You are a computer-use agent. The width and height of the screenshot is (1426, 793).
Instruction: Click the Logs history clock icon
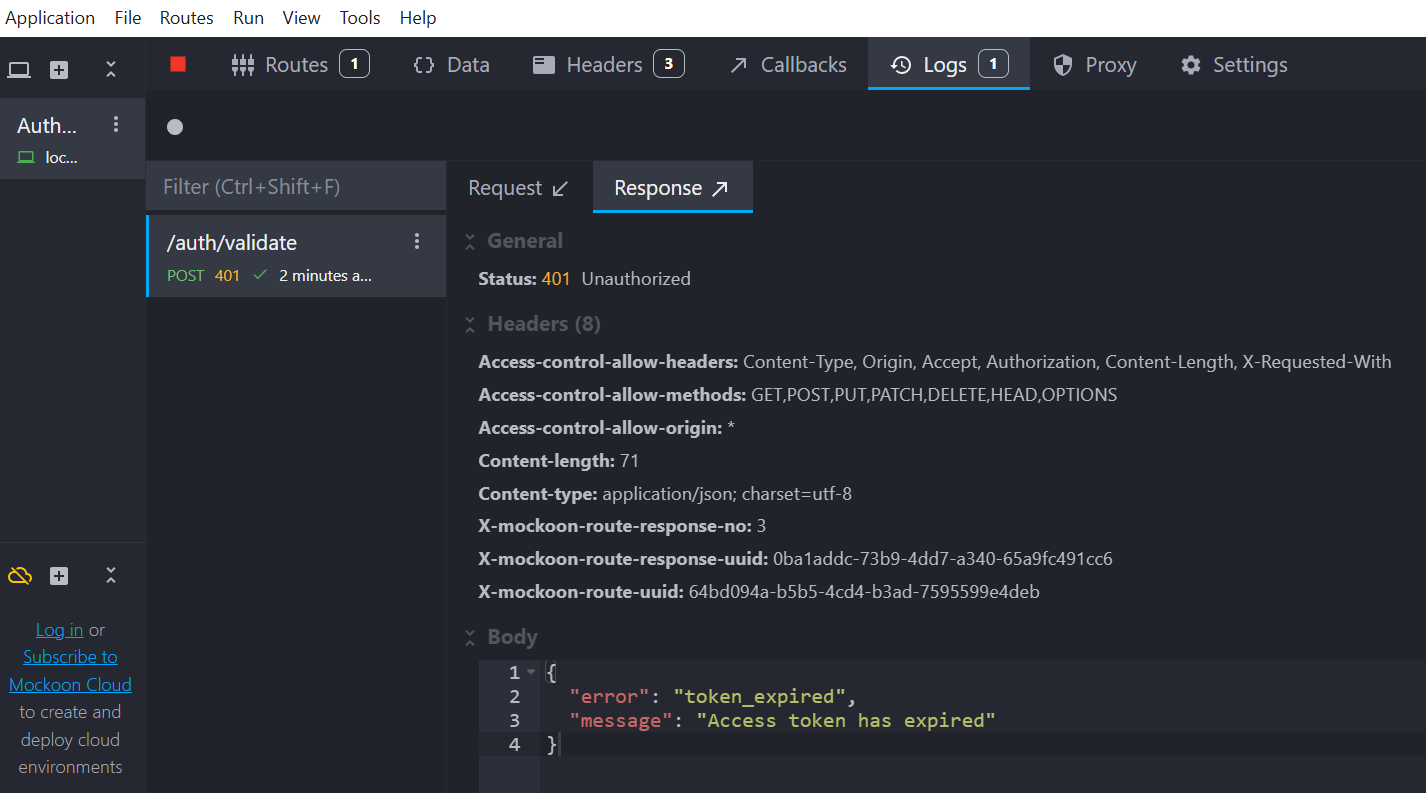coord(901,65)
